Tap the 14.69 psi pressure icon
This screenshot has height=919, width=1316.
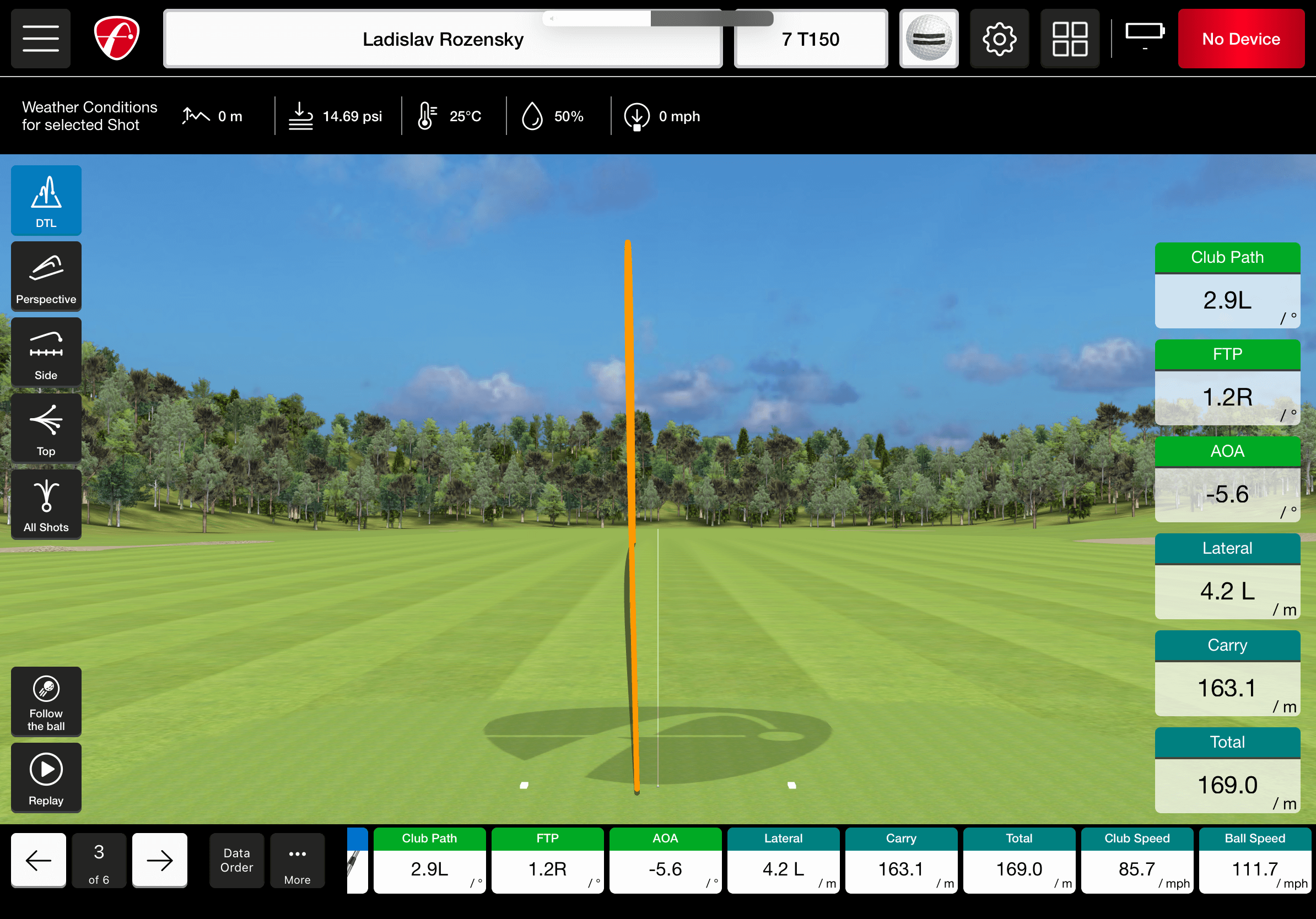point(300,116)
